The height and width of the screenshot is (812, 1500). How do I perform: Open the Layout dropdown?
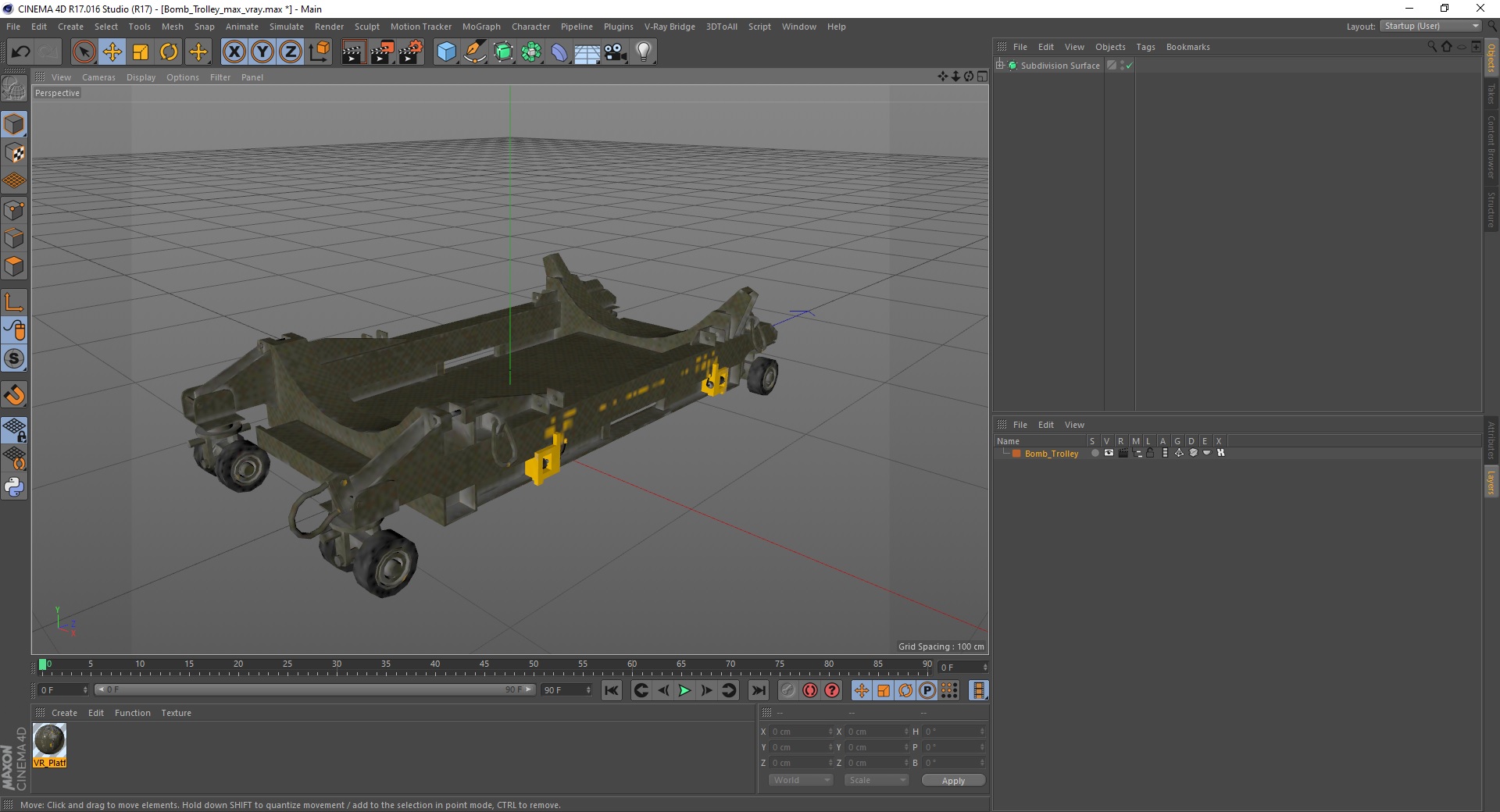click(x=1430, y=27)
